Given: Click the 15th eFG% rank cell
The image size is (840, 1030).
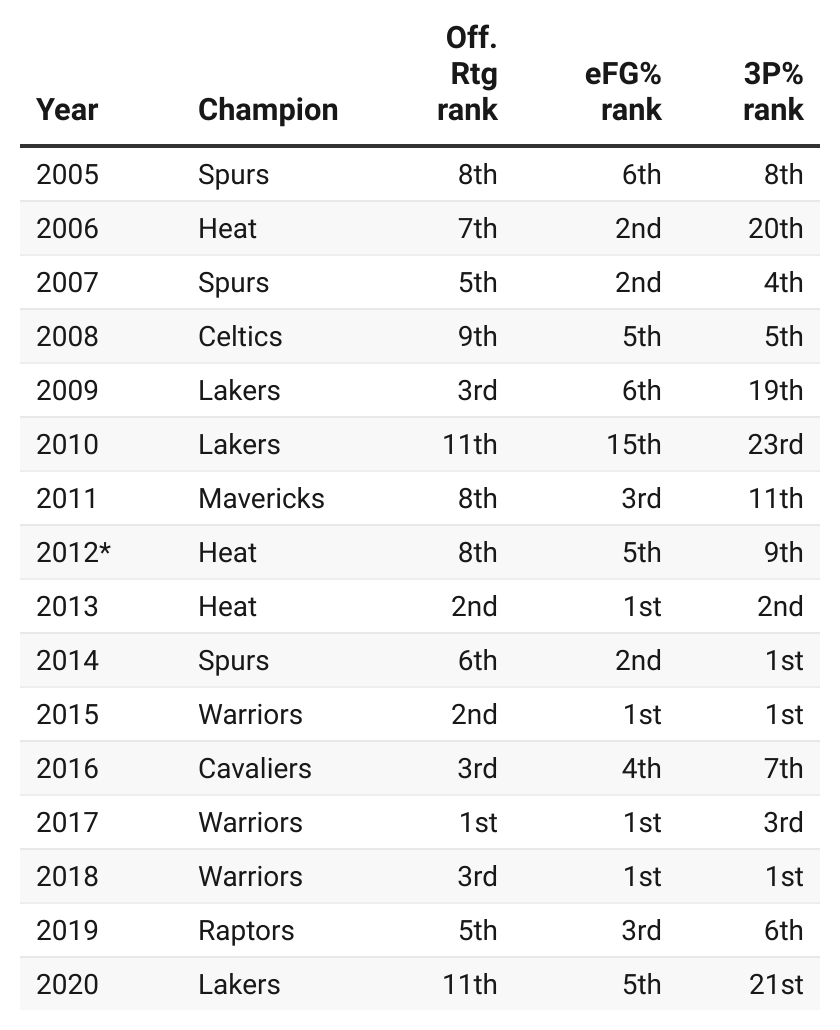Looking at the screenshot, I should [633, 444].
